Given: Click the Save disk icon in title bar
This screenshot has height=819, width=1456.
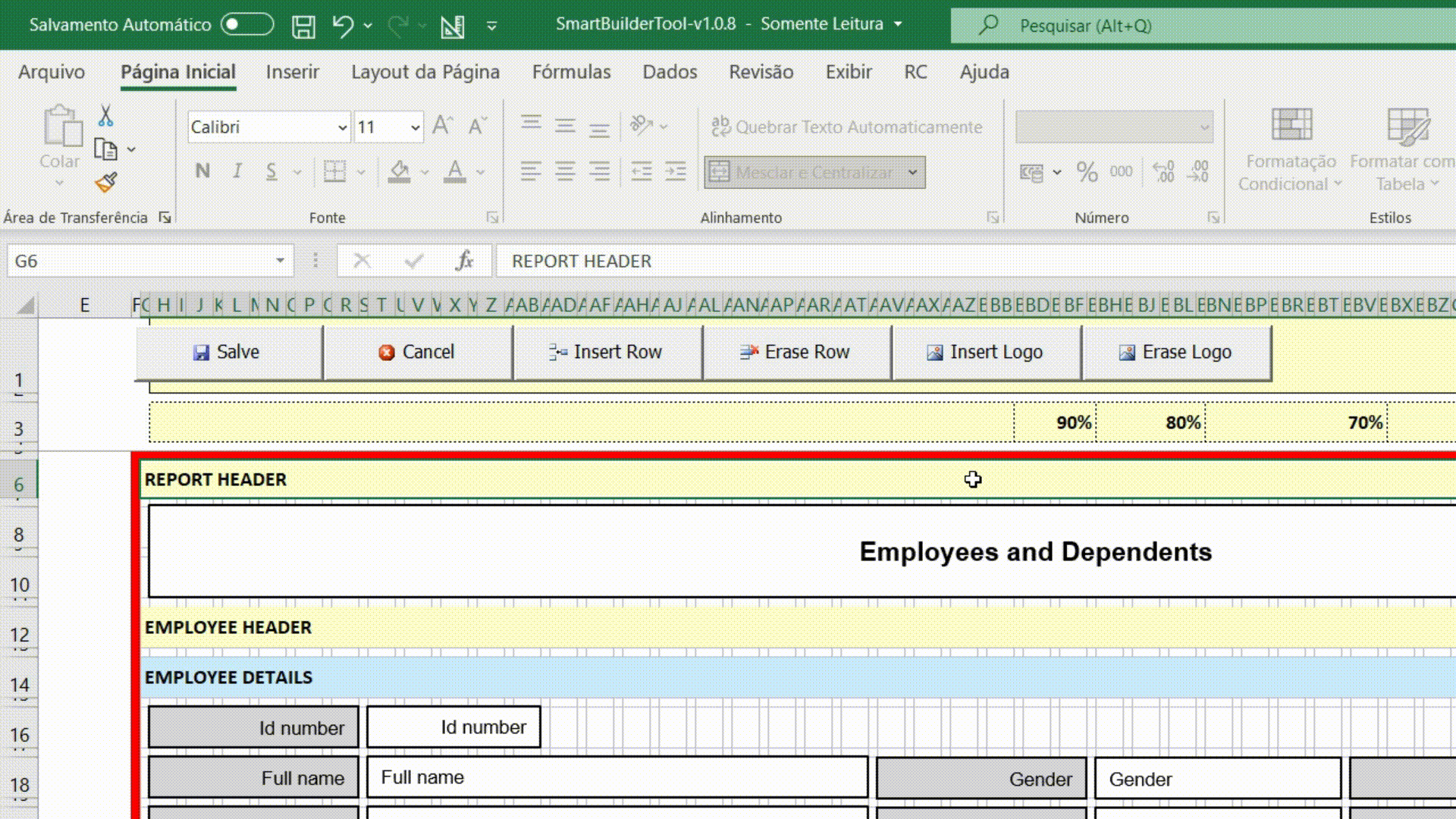Looking at the screenshot, I should (x=303, y=27).
